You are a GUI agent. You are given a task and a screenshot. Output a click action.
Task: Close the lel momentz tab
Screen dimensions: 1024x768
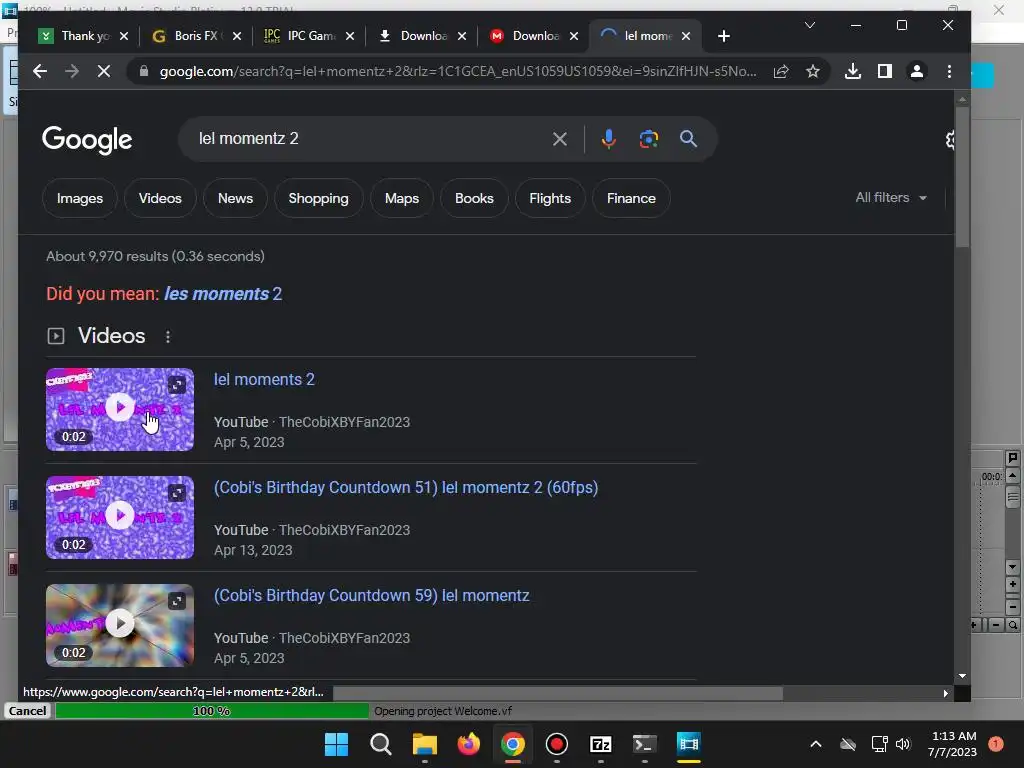[x=686, y=36]
